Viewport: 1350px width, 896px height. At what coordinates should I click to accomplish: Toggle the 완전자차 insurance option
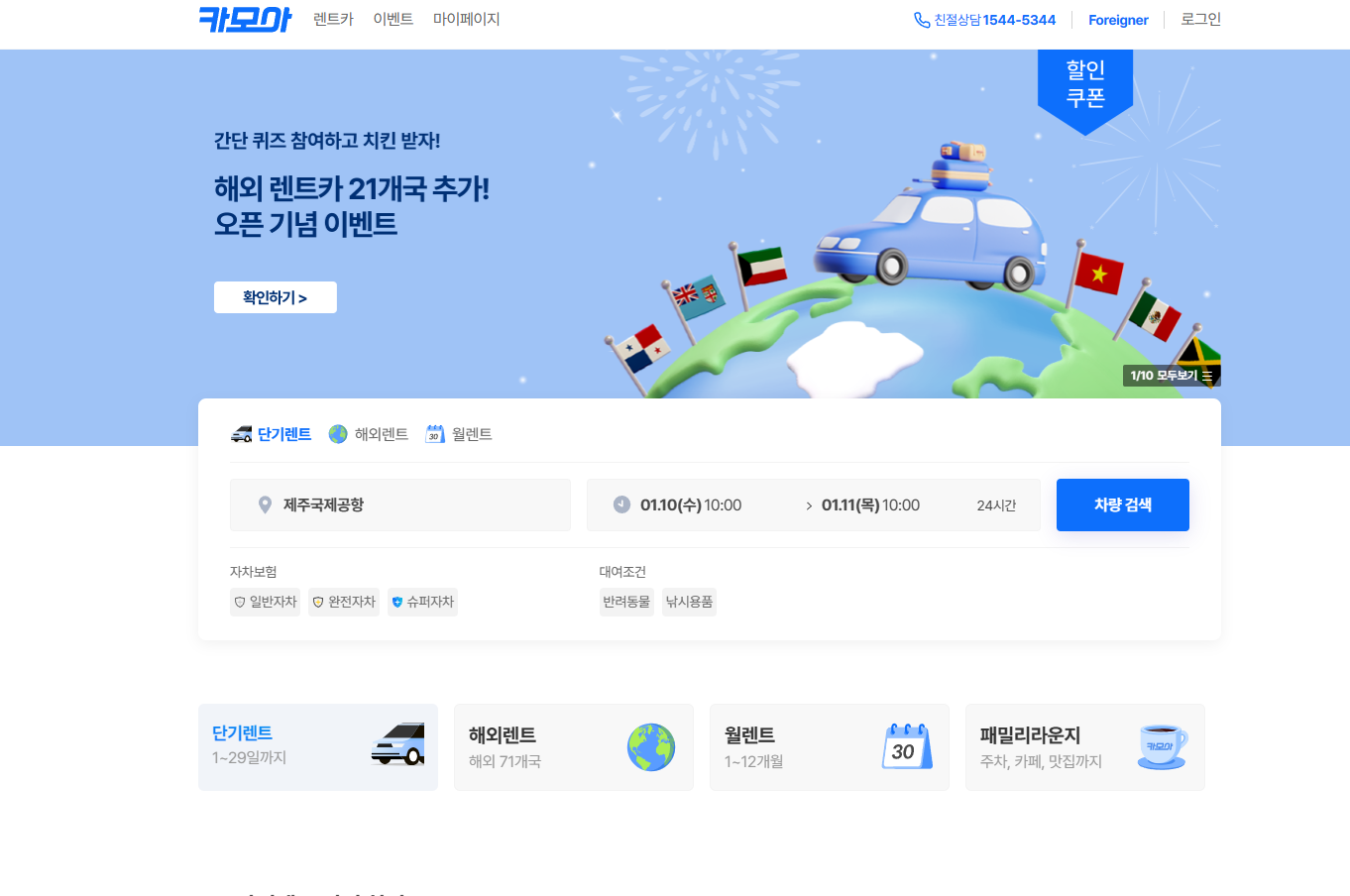click(x=343, y=602)
